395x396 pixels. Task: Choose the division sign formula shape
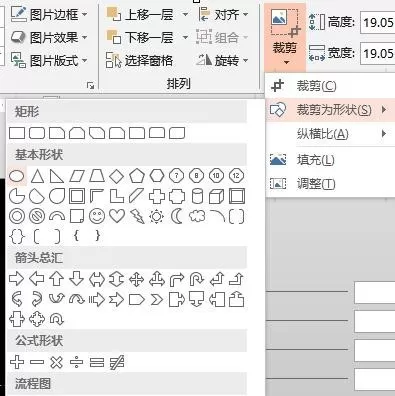tap(77, 362)
